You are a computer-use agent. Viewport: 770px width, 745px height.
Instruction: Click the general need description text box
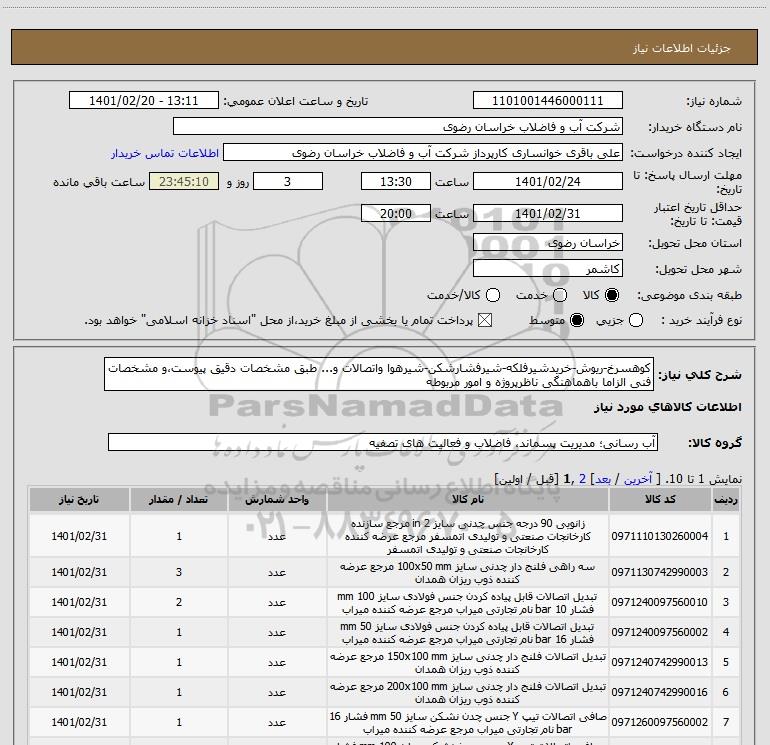click(379, 374)
